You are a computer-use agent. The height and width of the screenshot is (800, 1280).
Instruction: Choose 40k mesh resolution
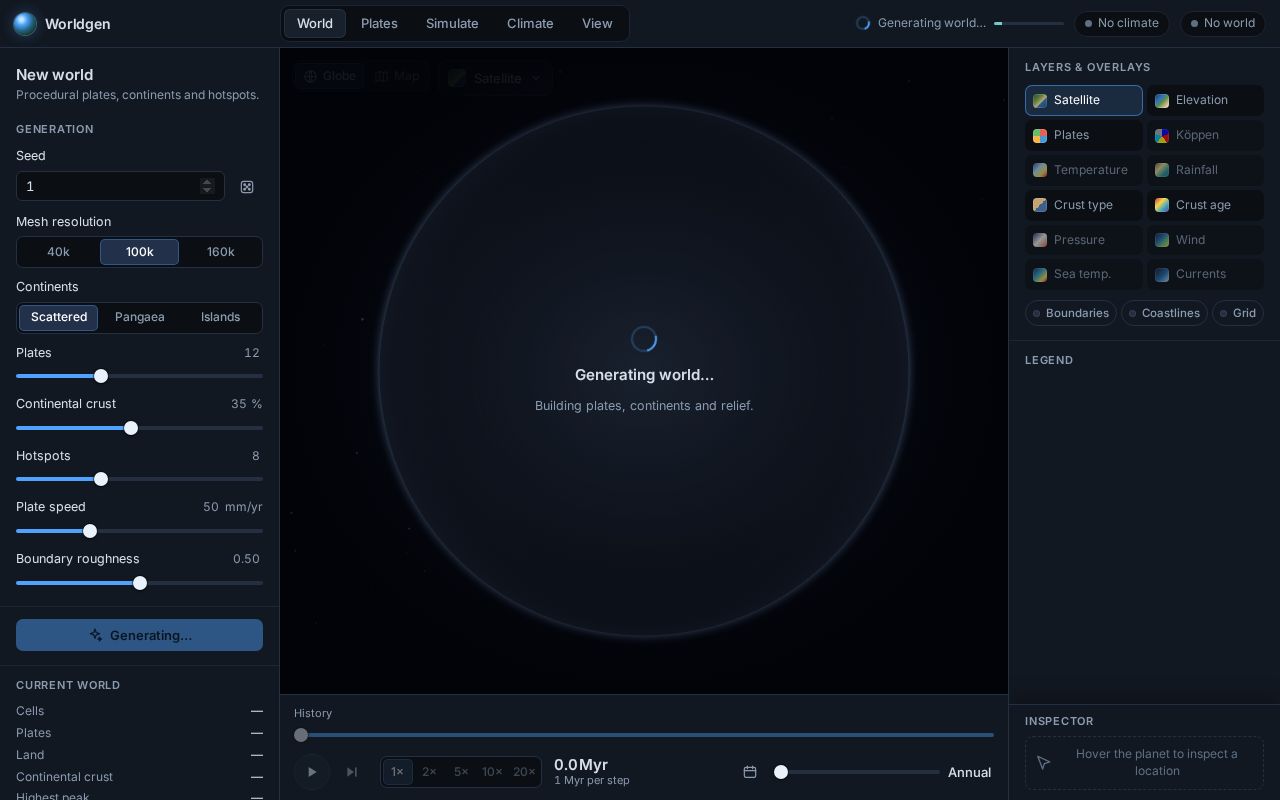pyautogui.click(x=58, y=252)
